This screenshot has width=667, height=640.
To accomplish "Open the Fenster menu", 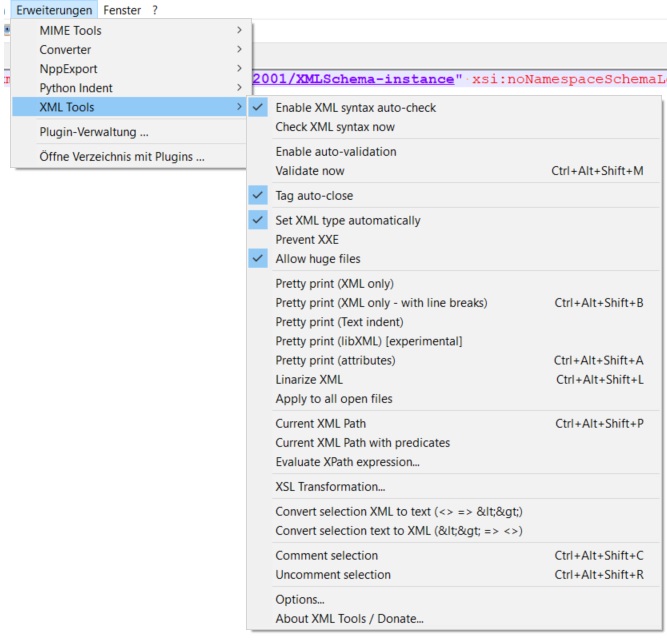I will 122,10.
